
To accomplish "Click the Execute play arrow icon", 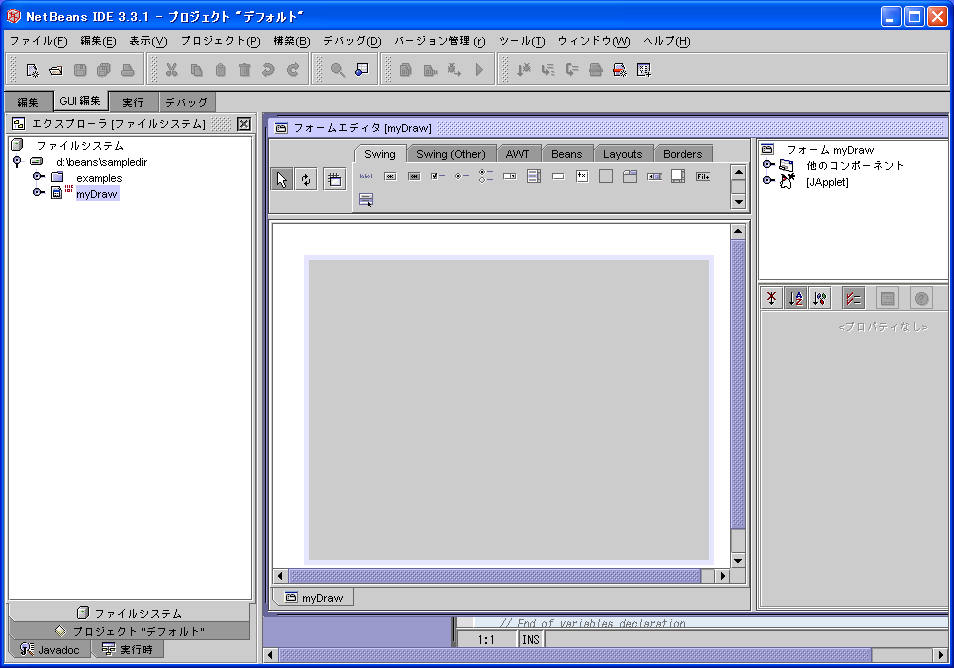I will (x=479, y=70).
